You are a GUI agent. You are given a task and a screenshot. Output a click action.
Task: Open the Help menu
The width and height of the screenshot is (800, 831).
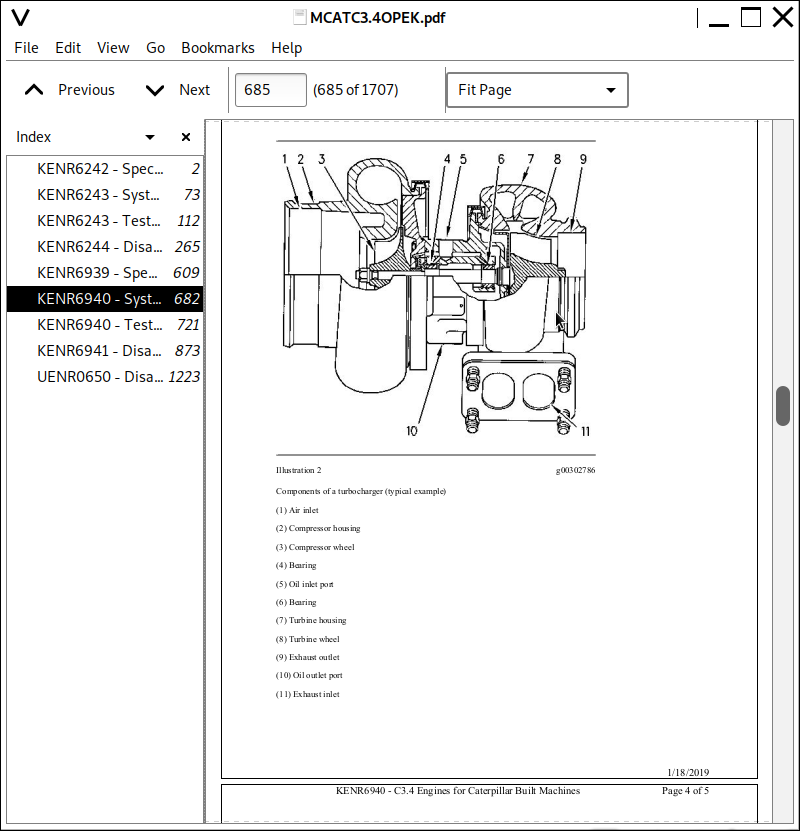click(x=286, y=48)
